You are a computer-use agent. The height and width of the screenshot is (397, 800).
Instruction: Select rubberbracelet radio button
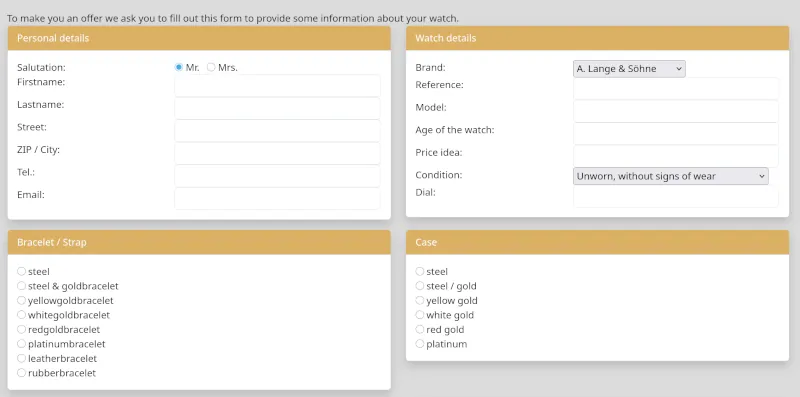[x=21, y=373]
